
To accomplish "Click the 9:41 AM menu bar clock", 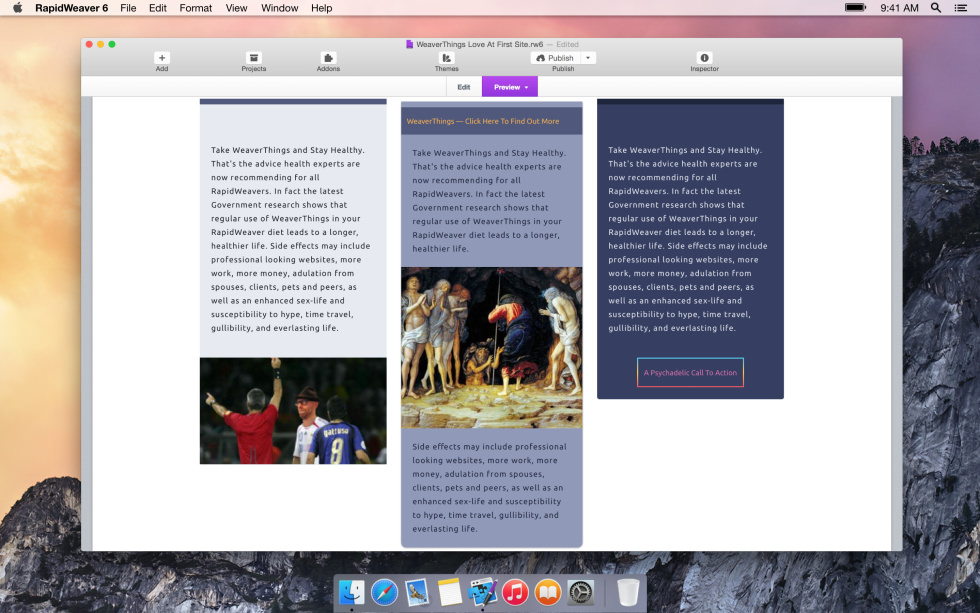I will point(899,8).
